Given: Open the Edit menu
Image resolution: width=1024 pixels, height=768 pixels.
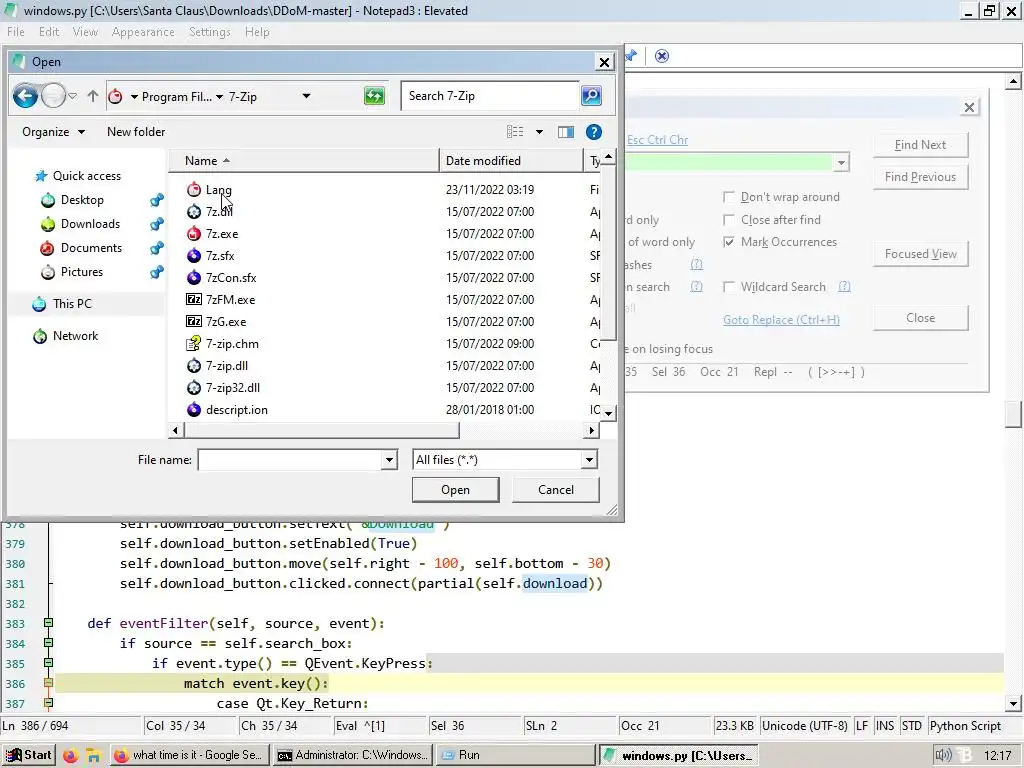Looking at the screenshot, I should (49, 32).
